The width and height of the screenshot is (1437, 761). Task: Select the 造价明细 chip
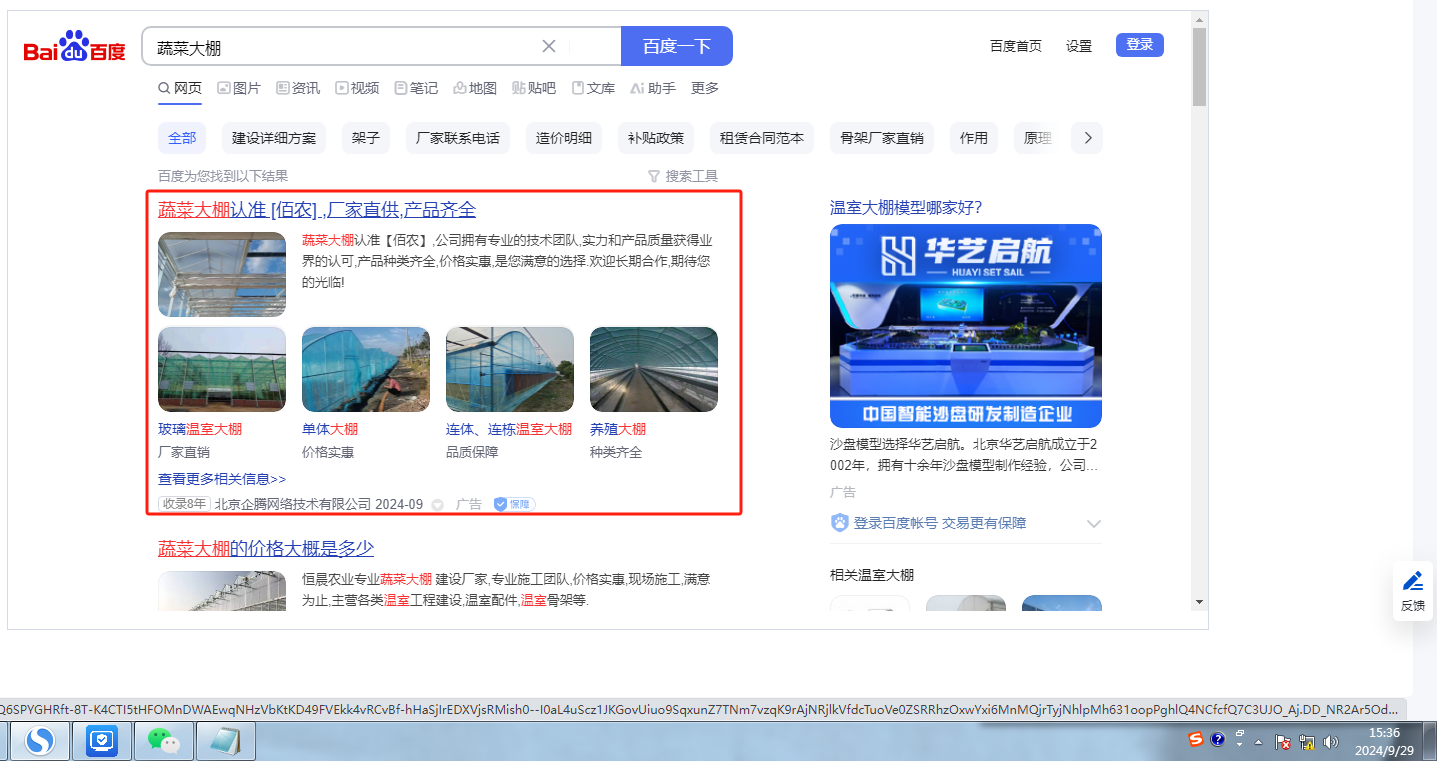[x=564, y=138]
